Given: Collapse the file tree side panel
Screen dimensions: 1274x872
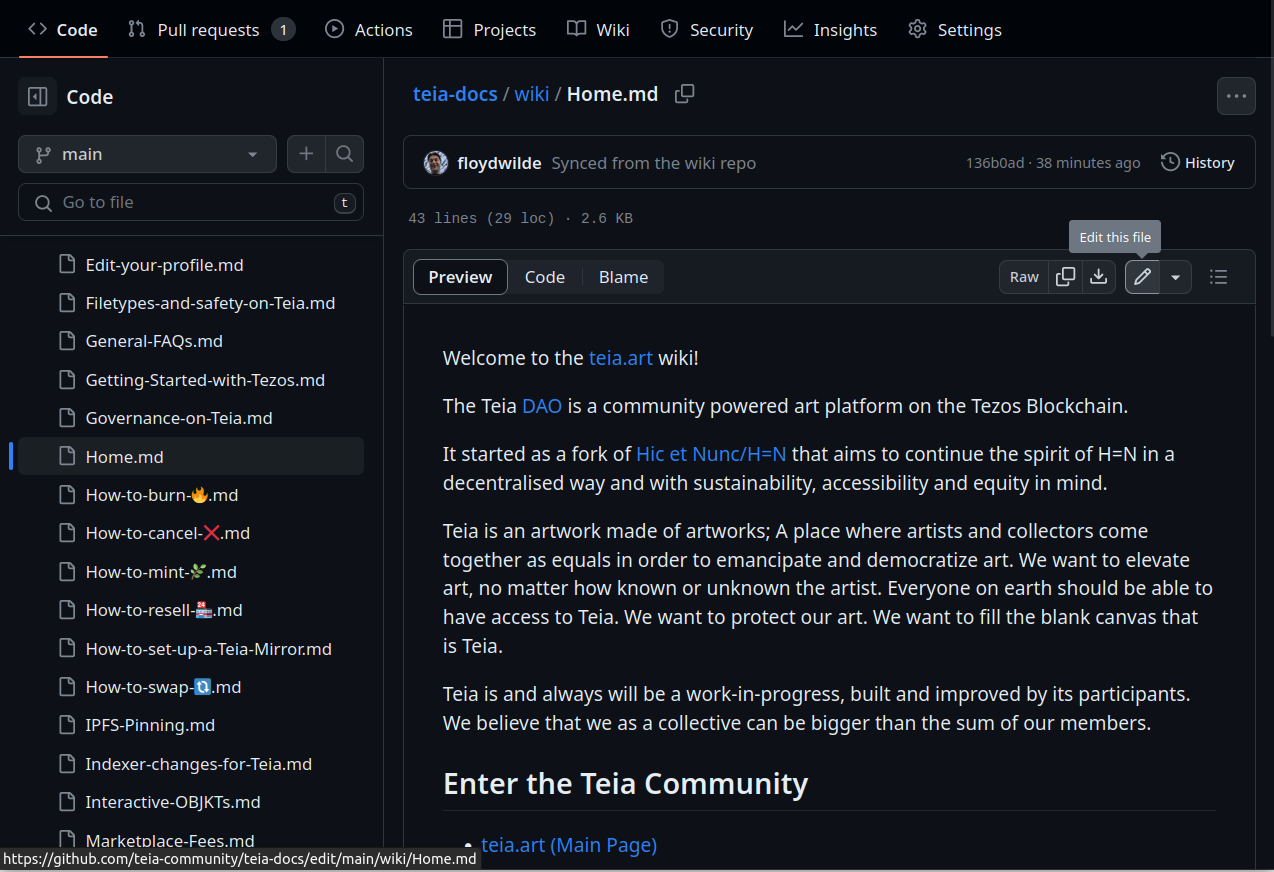Looking at the screenshot, I should coord(38,97).
